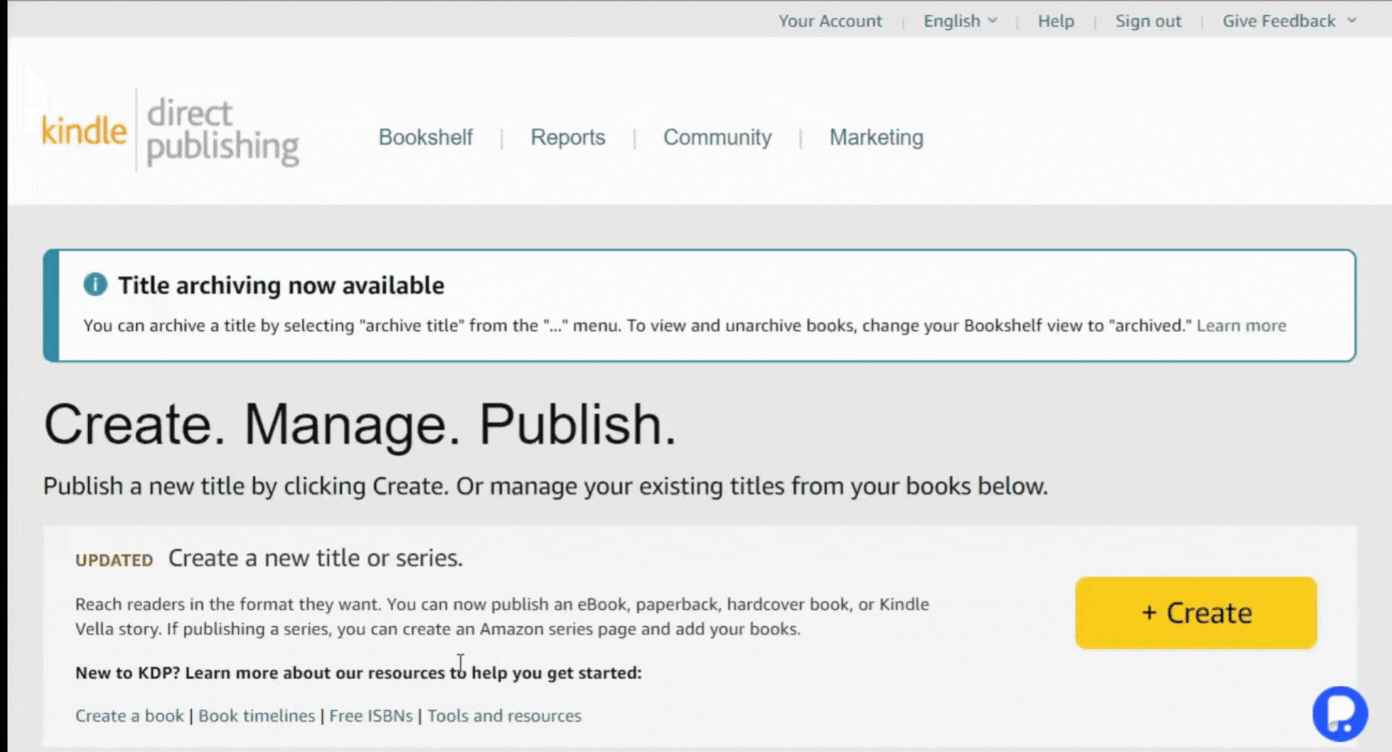Image resolution: width=1392 pixels, height=752 pixels.
Task: Sign out of the account
Action: point(1148,21)
